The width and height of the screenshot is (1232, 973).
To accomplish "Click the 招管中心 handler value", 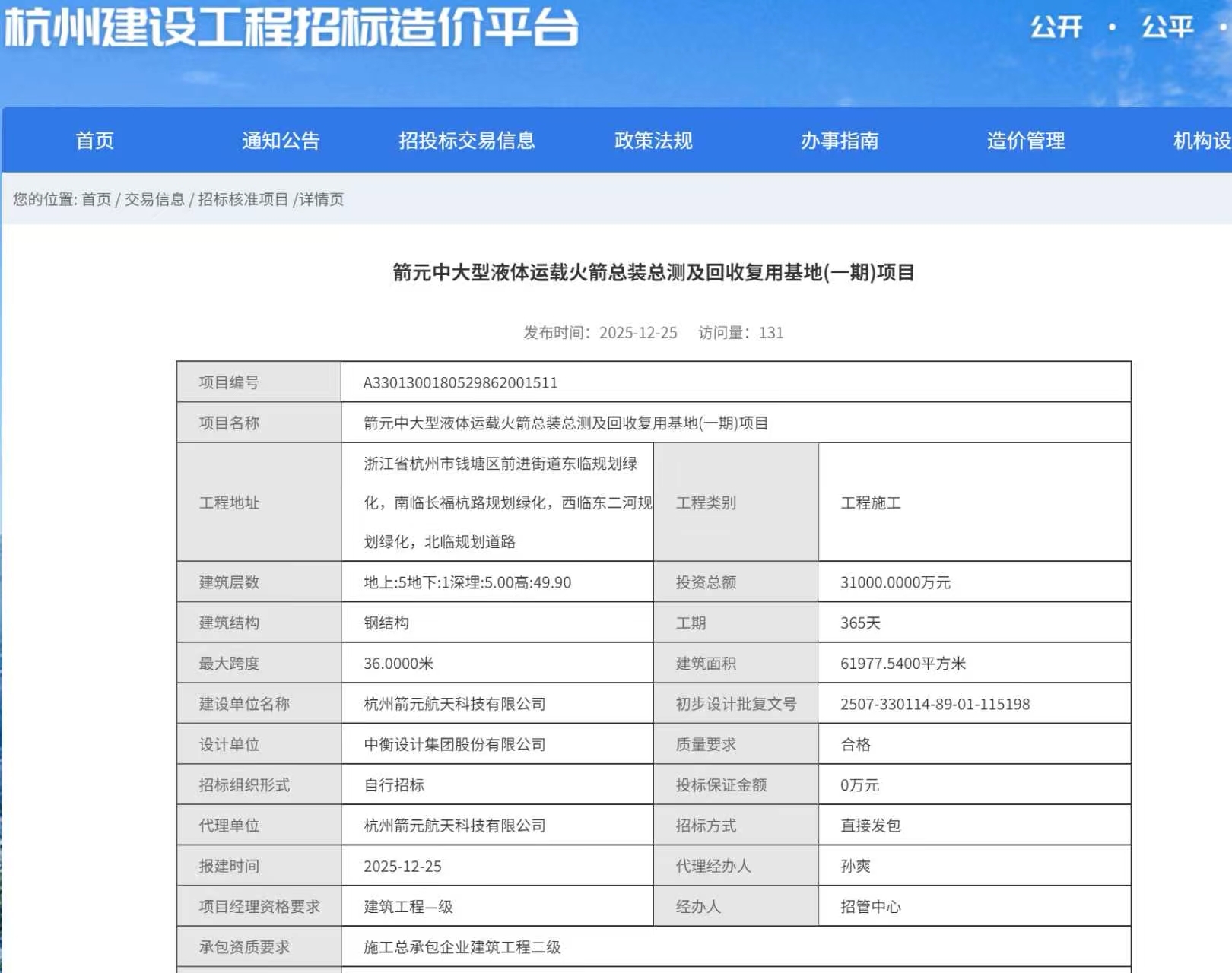I will coord(871,907).
